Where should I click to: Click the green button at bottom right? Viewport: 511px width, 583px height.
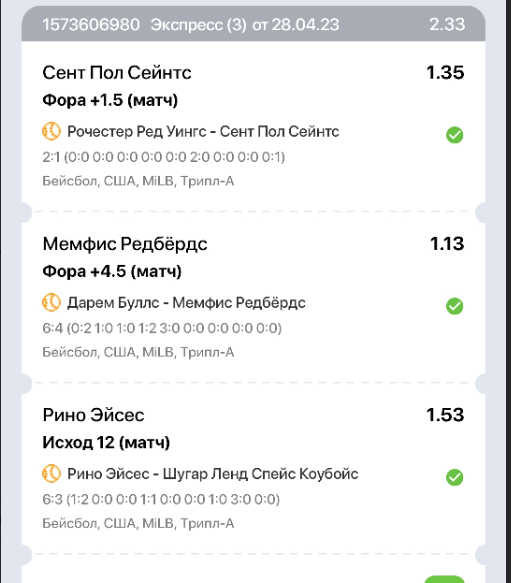444,579
